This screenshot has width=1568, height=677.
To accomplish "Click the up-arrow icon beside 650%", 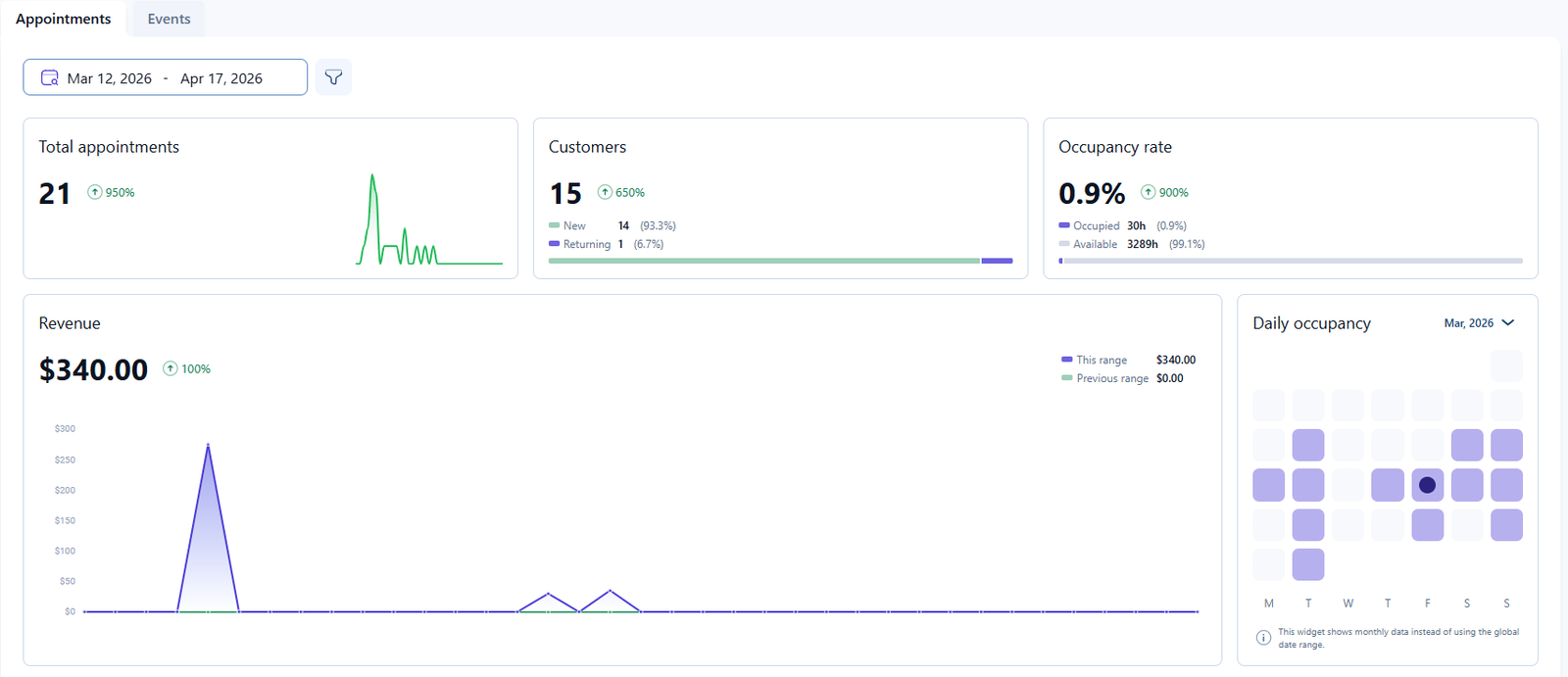I will coord(605,192).
